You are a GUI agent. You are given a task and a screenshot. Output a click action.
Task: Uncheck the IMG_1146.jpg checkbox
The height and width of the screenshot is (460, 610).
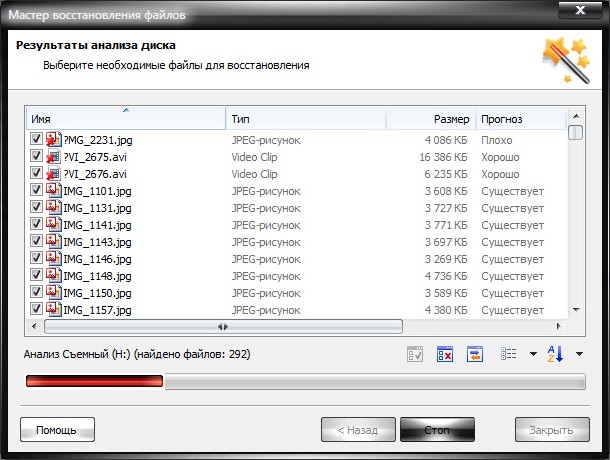tap(36, 258)
